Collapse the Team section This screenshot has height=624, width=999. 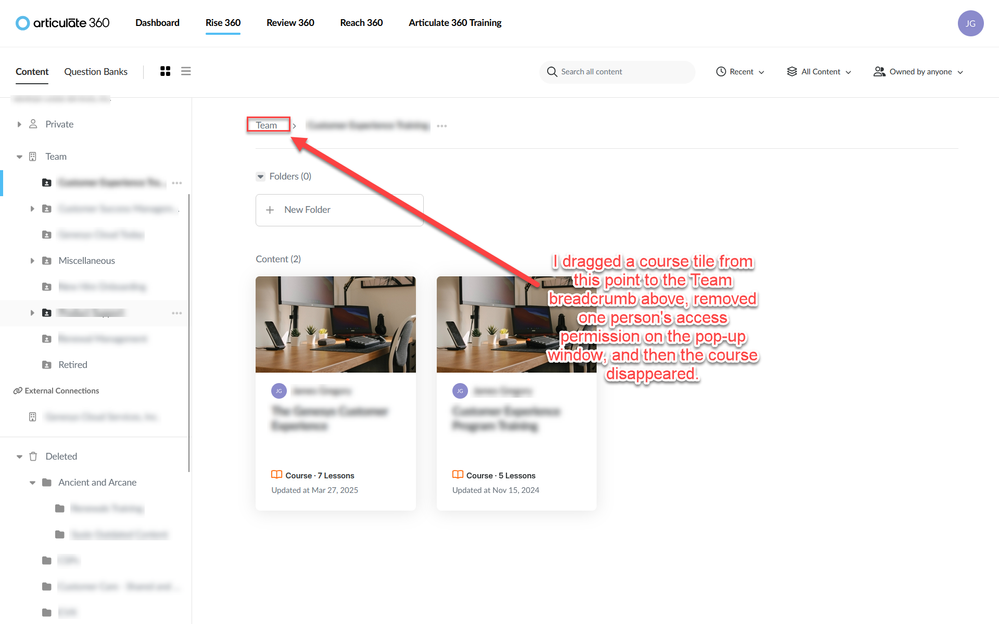click(19, 157)
